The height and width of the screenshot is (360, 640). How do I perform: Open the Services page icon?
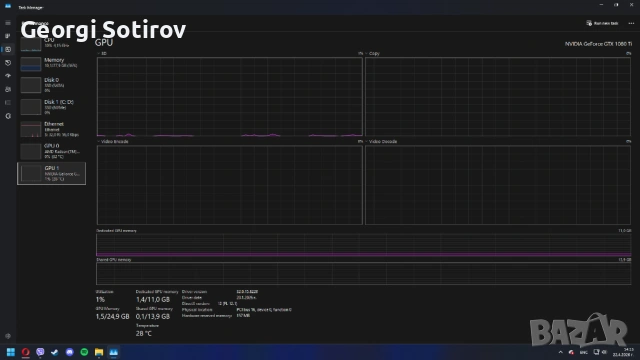[8, 116]
